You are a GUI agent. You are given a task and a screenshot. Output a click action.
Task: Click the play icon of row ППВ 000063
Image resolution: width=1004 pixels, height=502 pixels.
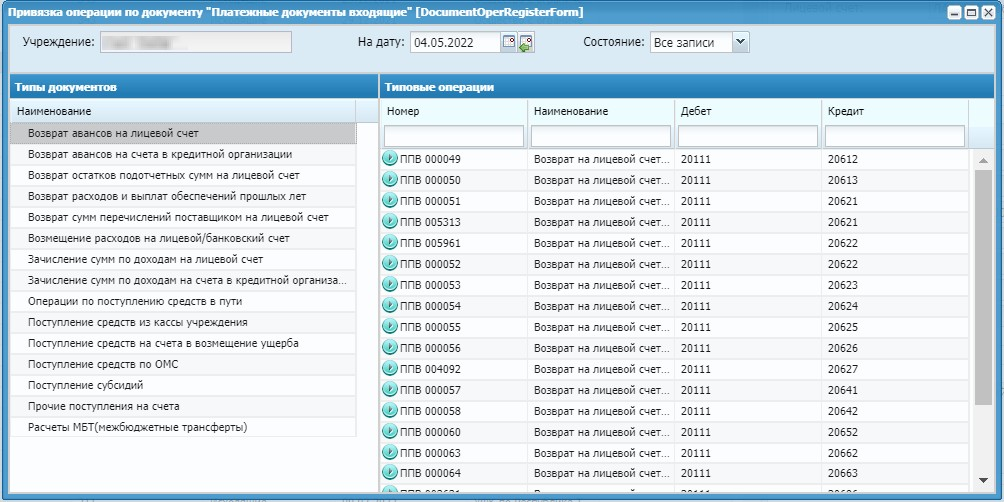coord(390,453)
